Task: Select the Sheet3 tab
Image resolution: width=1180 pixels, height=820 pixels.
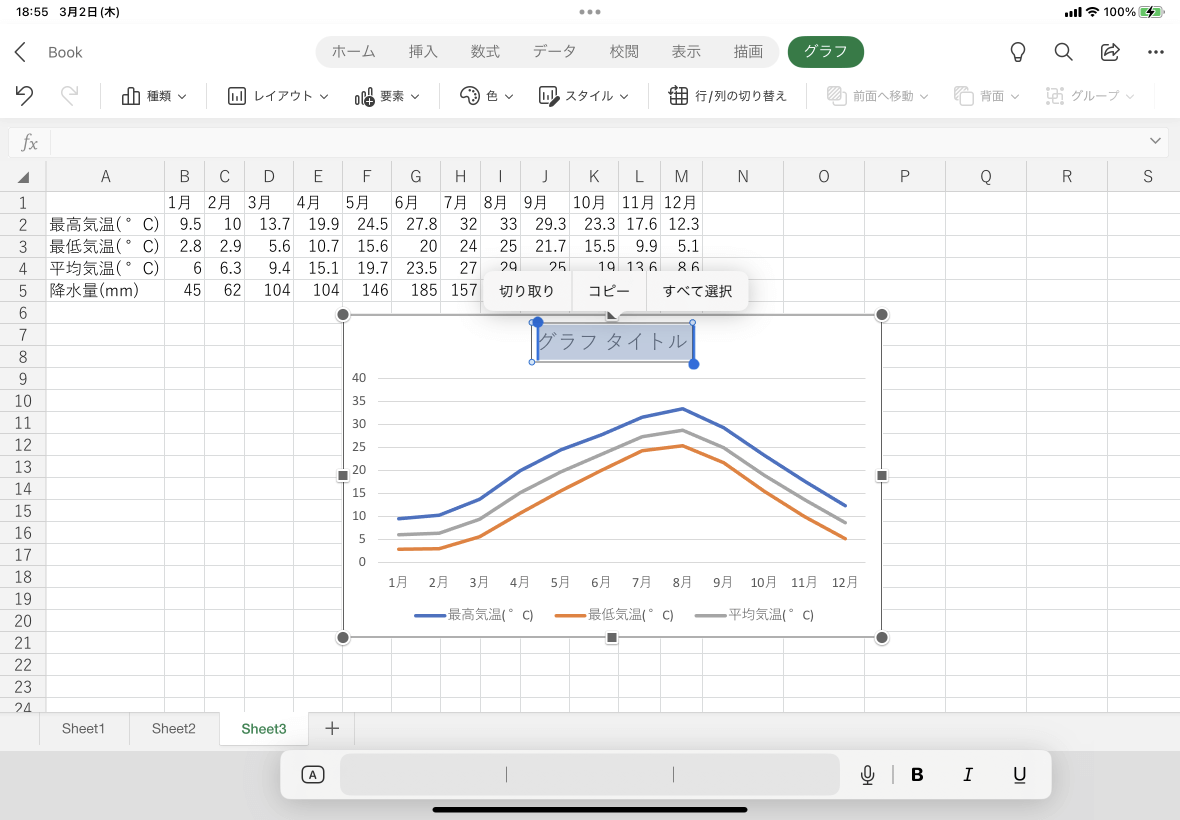Action: pos(263,728)
